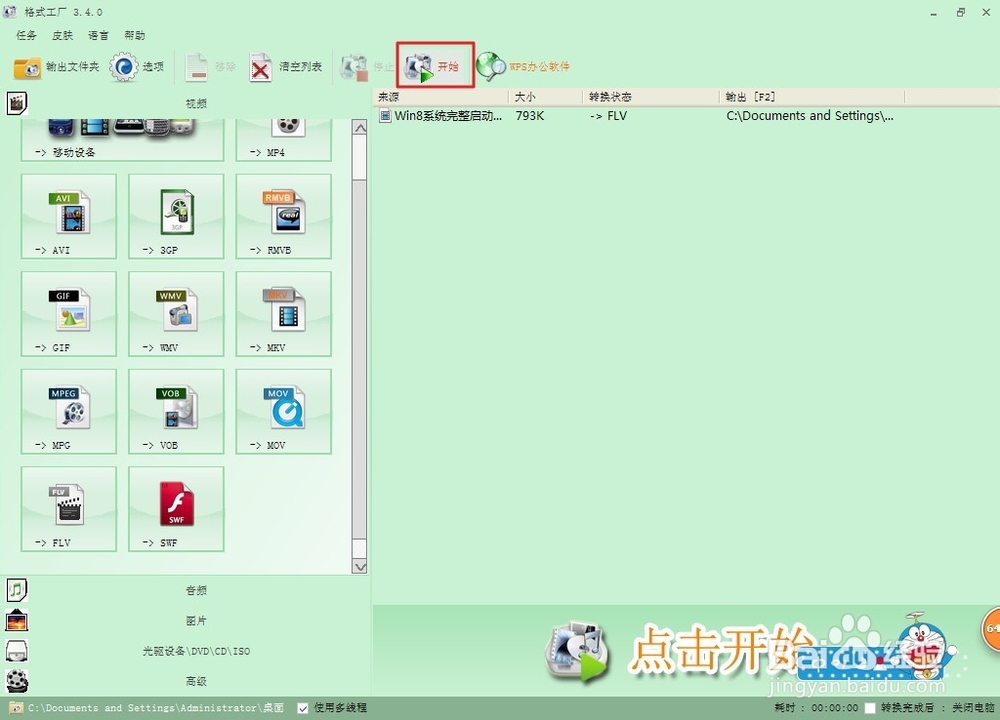Expand the 音频 audio category section
Screen dimensions: 1000x720
(196, 590)
